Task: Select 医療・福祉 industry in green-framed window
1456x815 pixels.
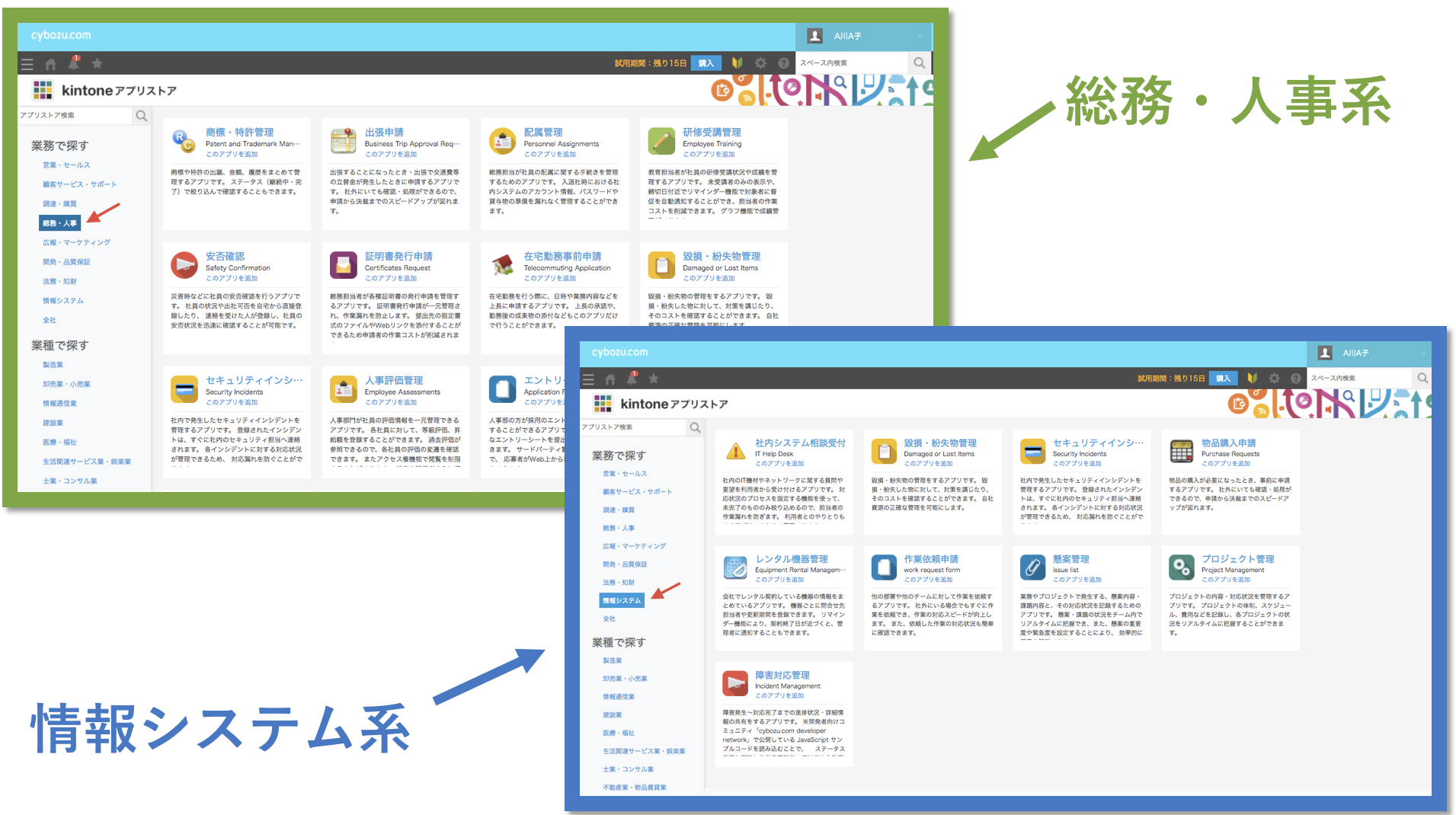Action: point(59,443)
